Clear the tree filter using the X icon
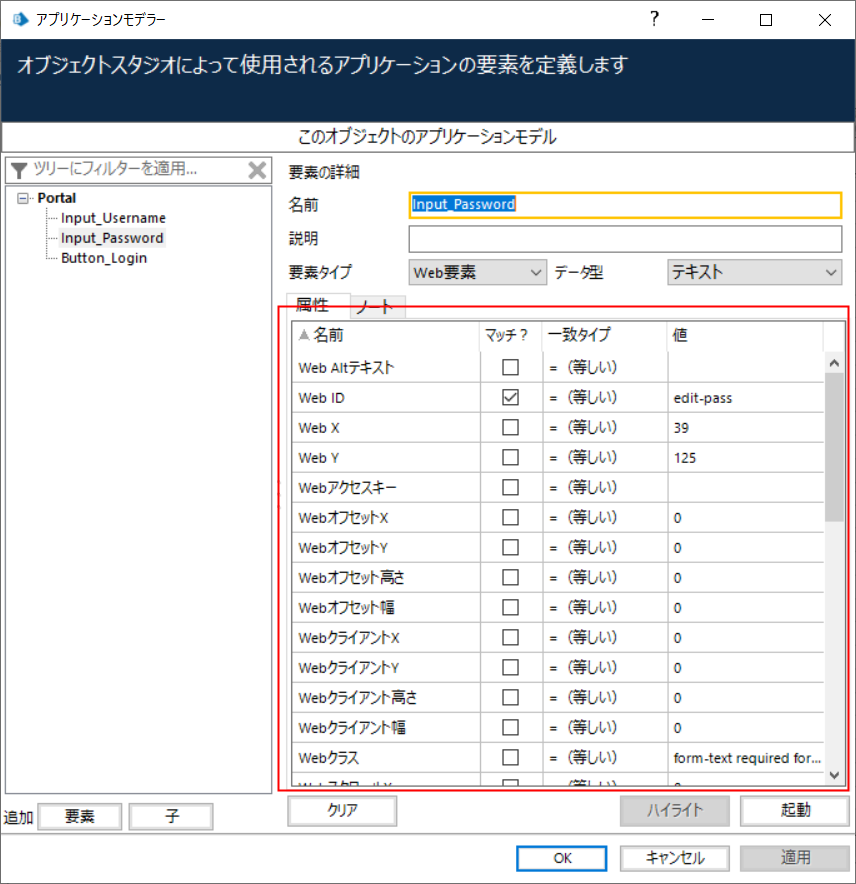 257,170
